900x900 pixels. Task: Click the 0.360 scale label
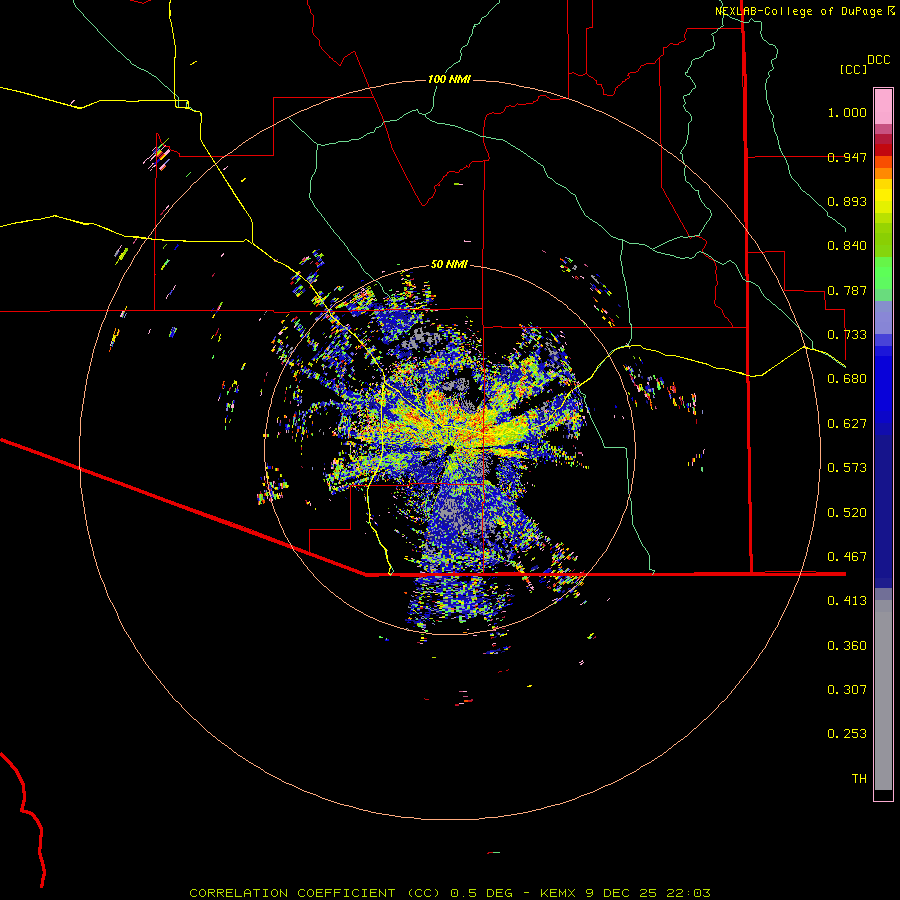[847, 646]
